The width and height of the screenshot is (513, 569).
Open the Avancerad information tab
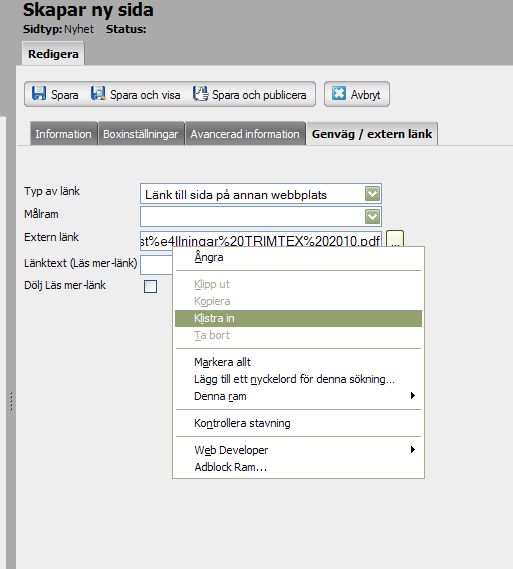tap(245, 134)
